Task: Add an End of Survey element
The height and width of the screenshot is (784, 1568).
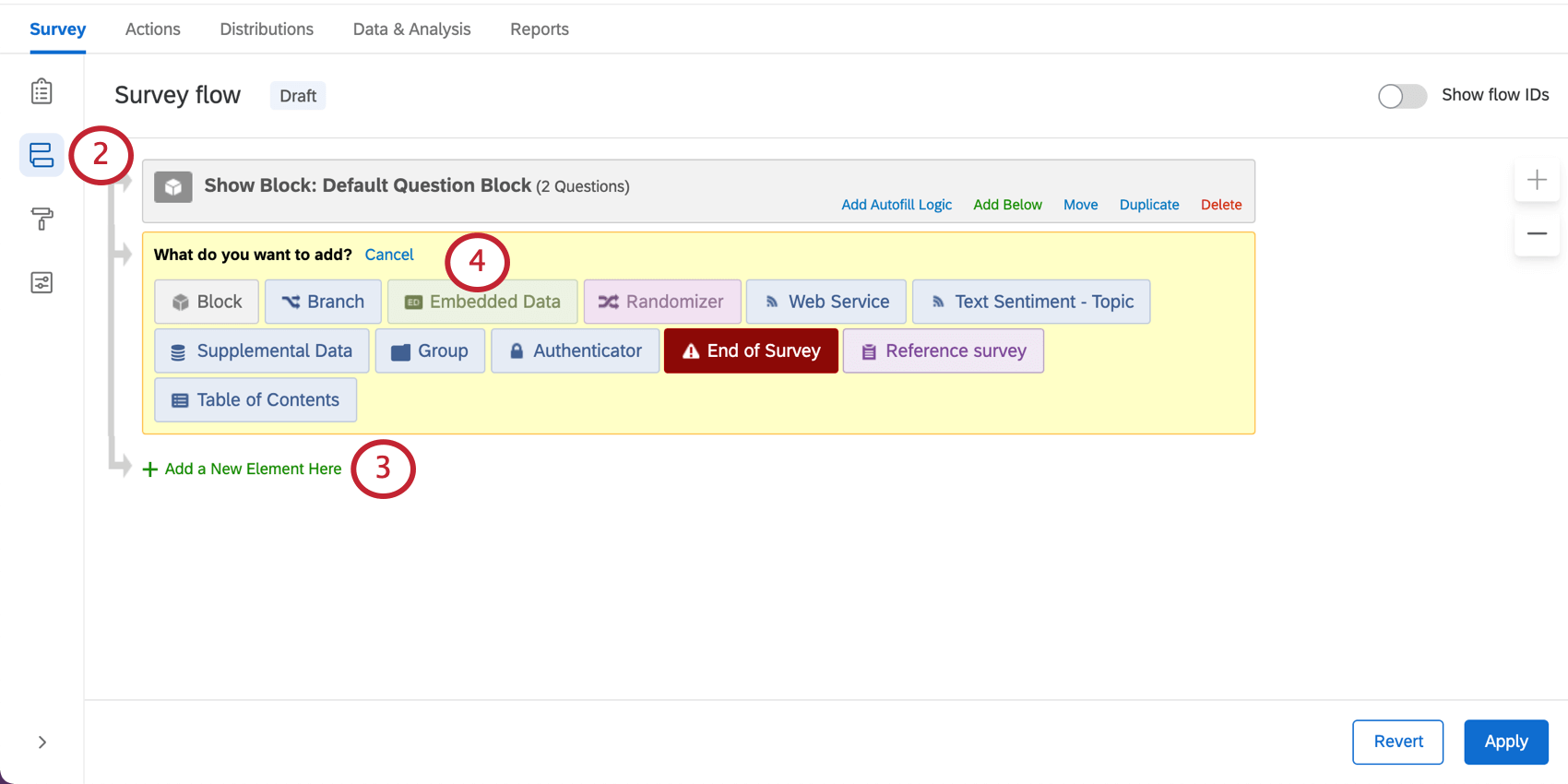Action: coord(751,350)
